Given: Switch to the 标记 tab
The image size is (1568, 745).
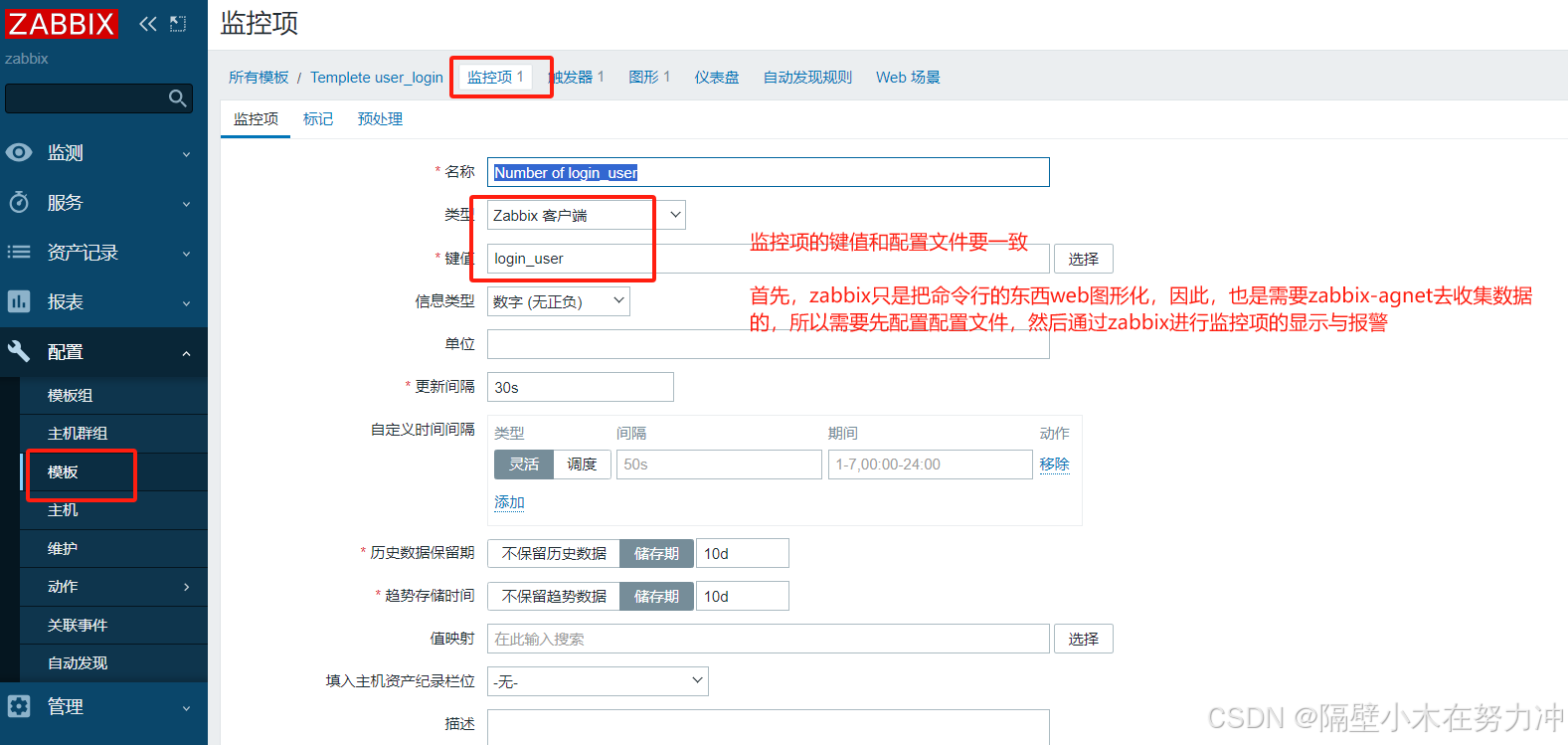Looking at the screenshot, I should point(318,118).
